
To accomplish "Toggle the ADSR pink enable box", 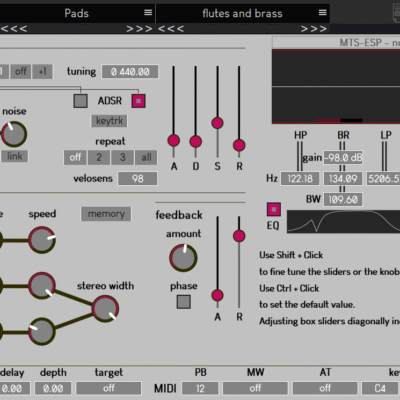I will [139, 101].
